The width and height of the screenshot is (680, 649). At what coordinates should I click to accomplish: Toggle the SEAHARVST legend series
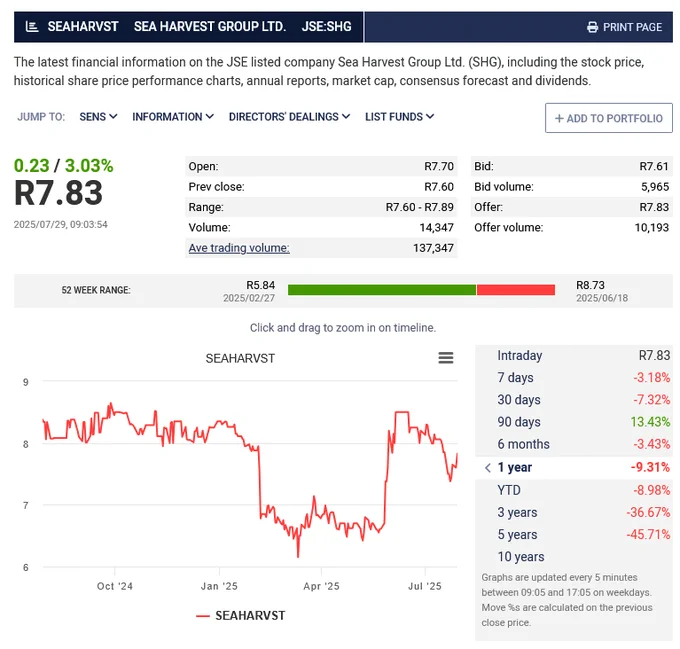pyautogui.click(x=241, y=616)
